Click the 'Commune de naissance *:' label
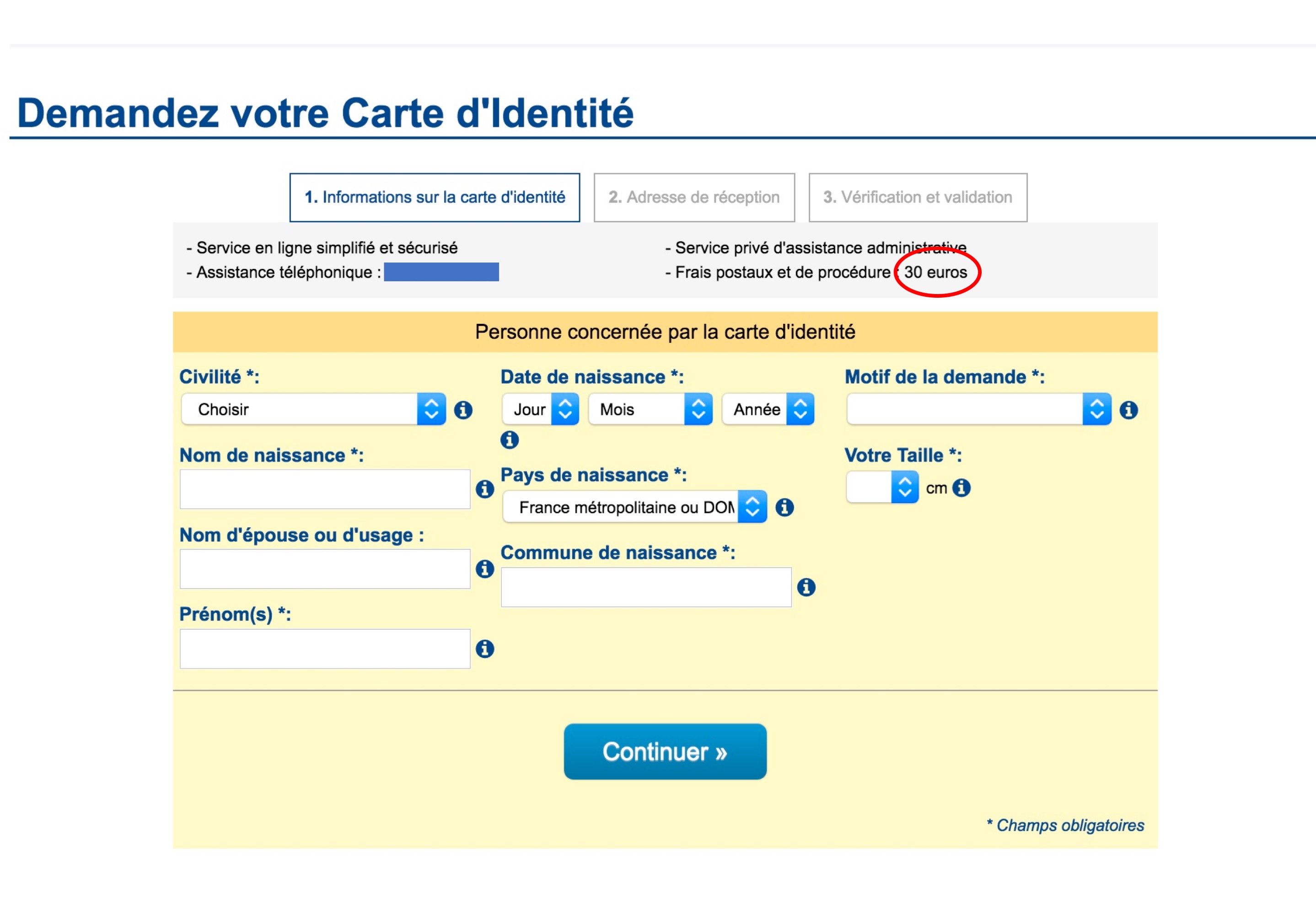The width and height of the screenshot is (1316, 911). pyautogui.click(x=618, y=552)
